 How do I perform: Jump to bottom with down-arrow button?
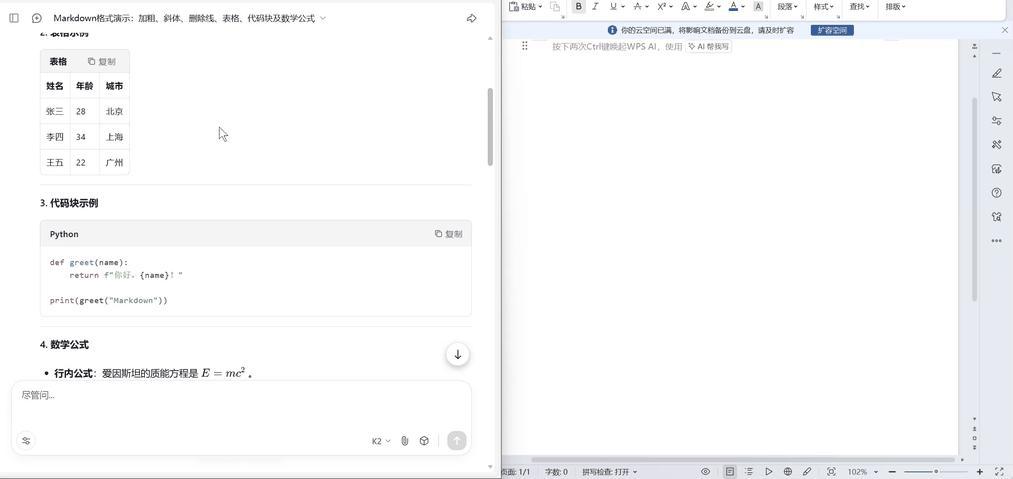coord(457,354)
